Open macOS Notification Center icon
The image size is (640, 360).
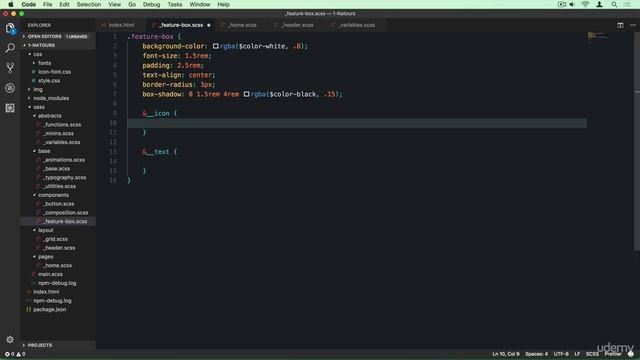click(627, 4)
